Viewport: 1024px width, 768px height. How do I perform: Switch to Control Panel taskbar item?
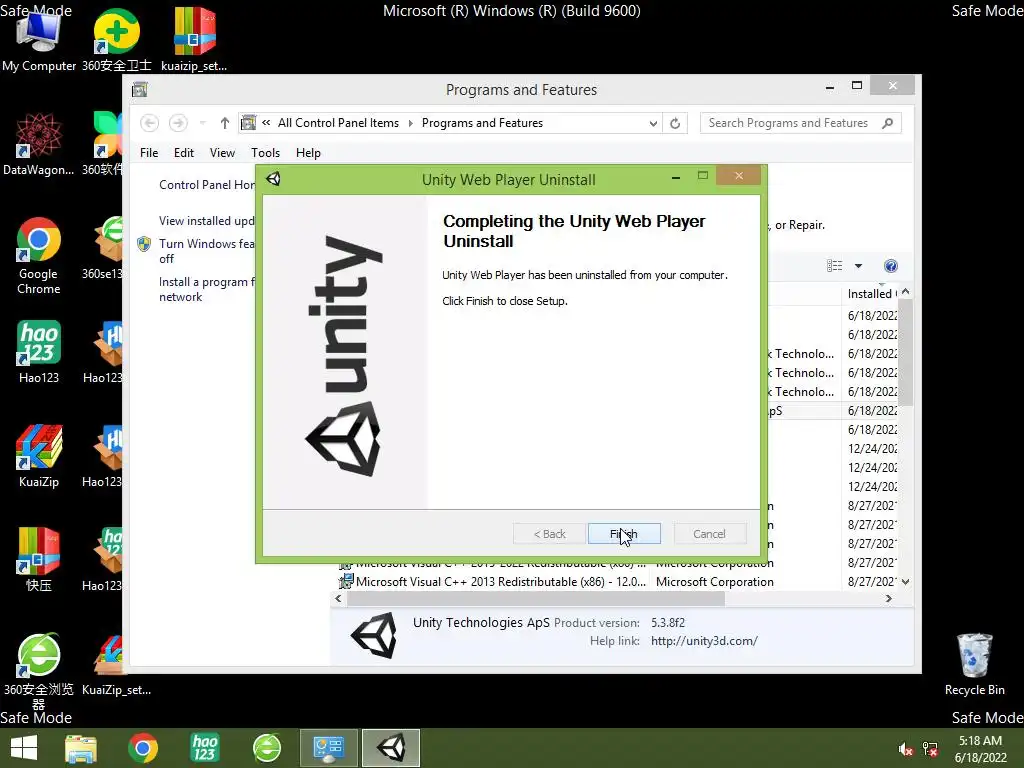(x=328, y=748)
